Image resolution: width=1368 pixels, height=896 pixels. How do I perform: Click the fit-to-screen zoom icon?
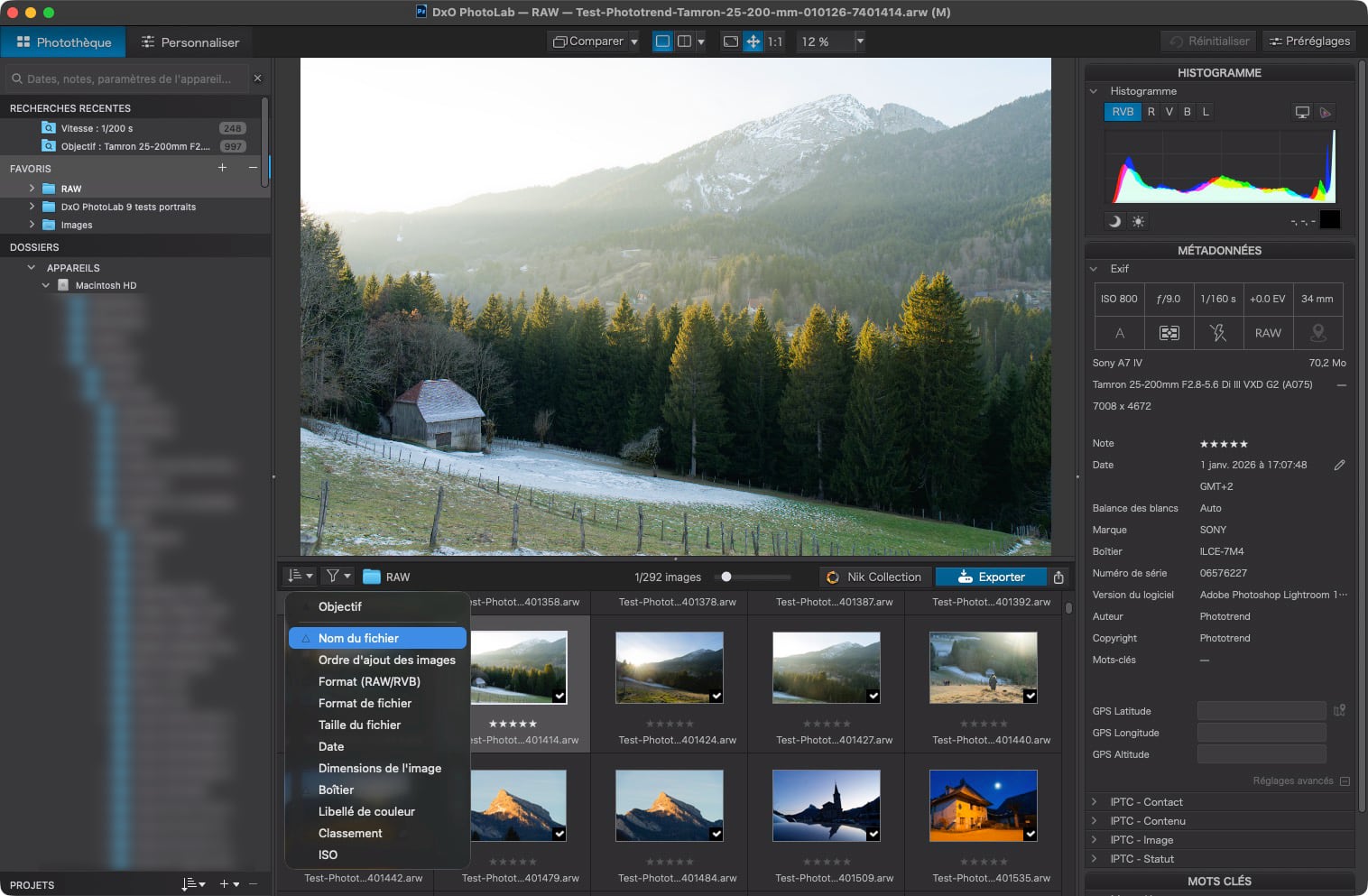tap(731, 42)
